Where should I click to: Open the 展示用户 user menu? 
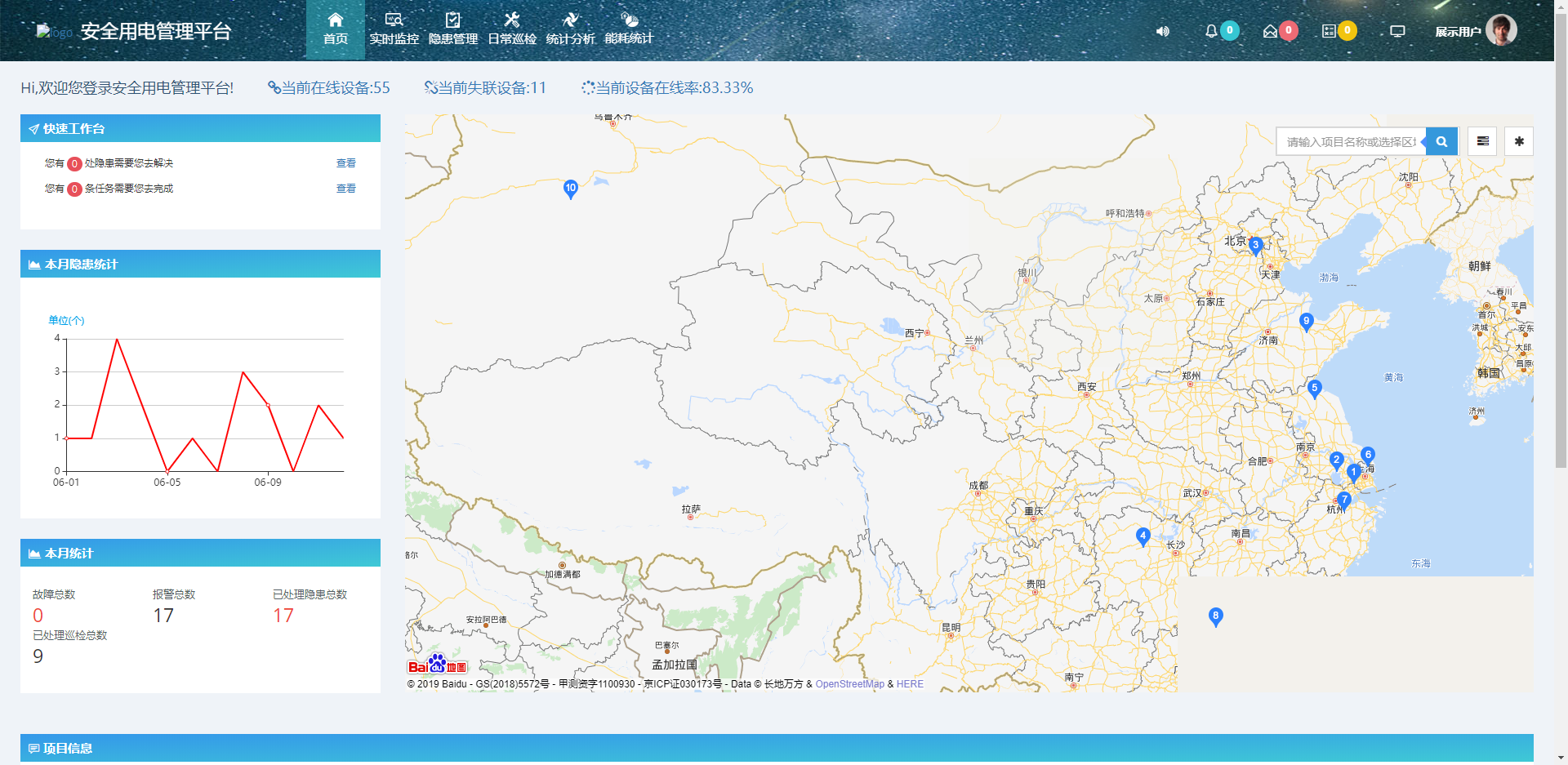pos(1458,32)
